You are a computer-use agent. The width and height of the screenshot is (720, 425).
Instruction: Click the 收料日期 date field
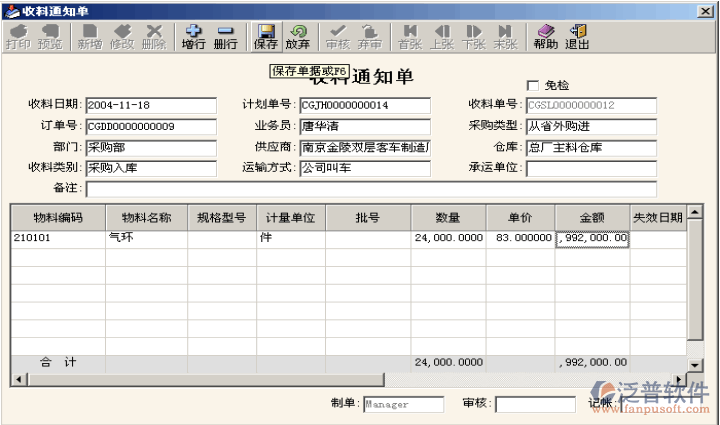[x=150, y=106]
